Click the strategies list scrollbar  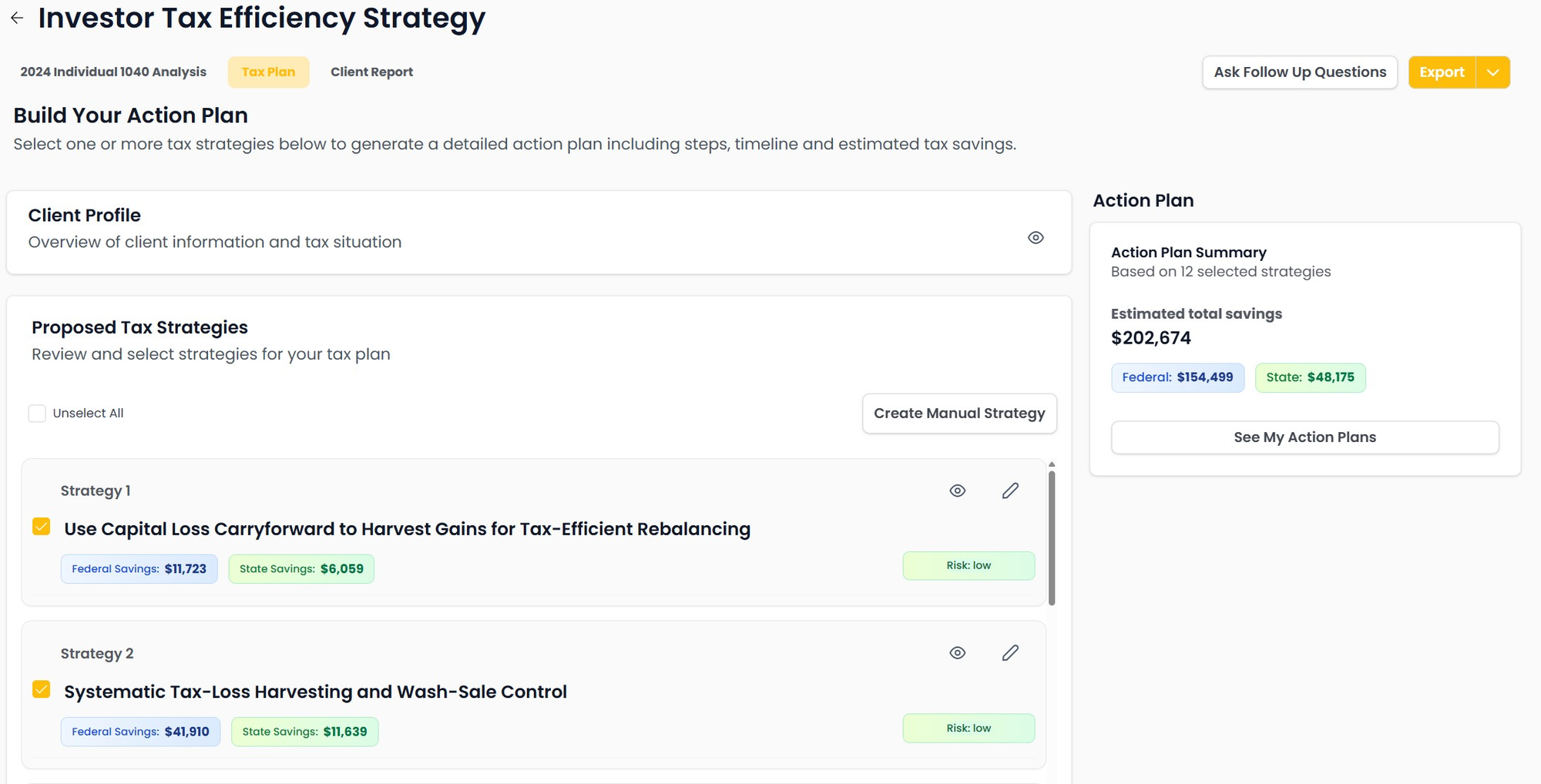coord(1051,538)
